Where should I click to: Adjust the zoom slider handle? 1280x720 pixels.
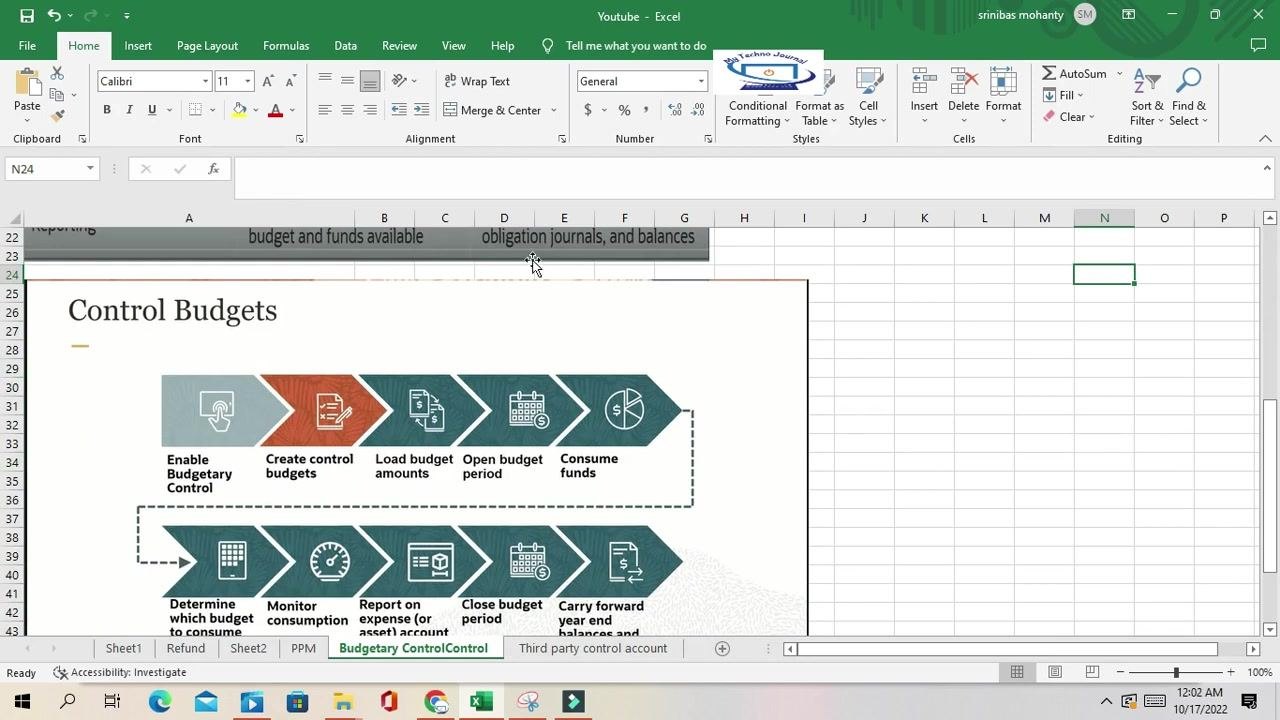pos(1176,672)
